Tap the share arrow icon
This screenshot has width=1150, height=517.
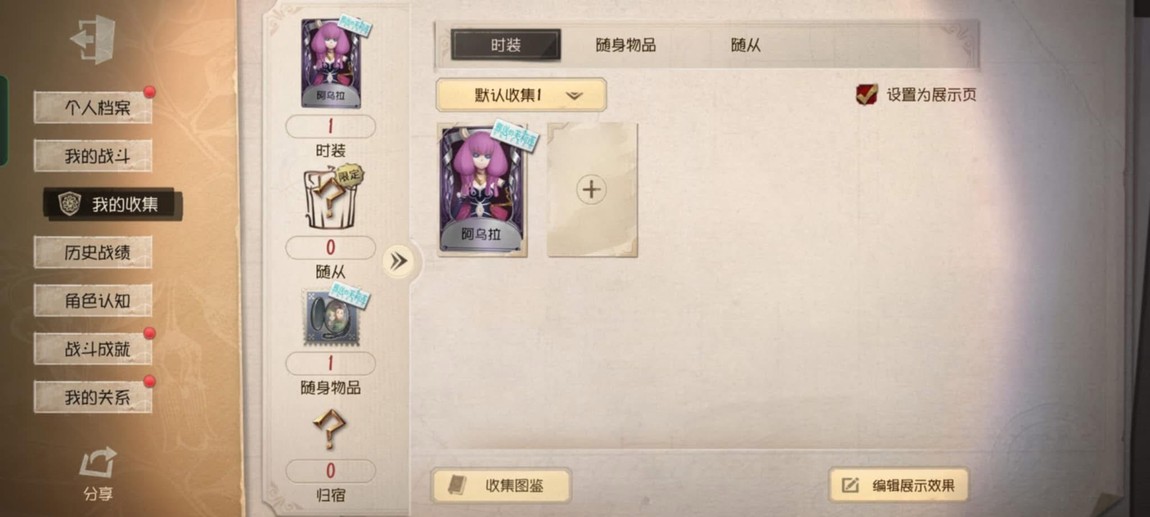(x=98, y=463)
